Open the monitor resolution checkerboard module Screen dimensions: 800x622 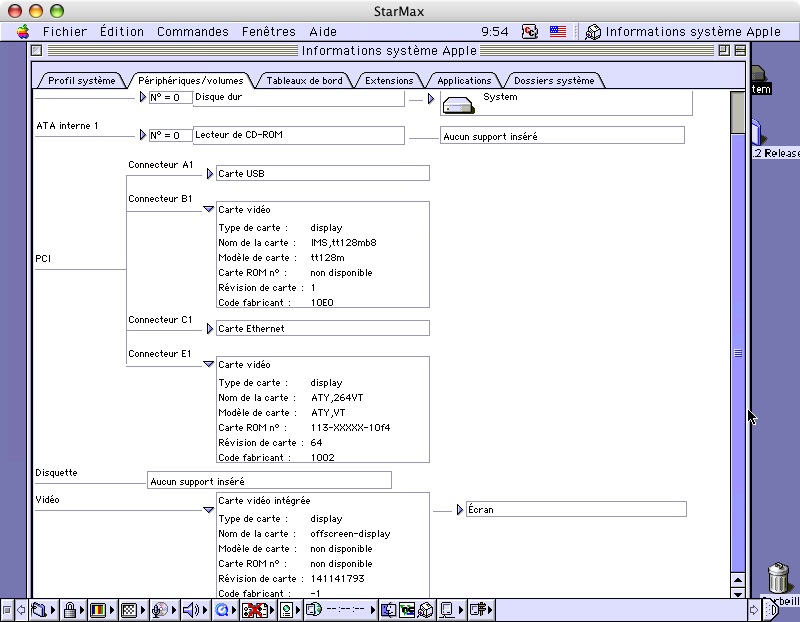pyautogui.click(x=132, y=610)
